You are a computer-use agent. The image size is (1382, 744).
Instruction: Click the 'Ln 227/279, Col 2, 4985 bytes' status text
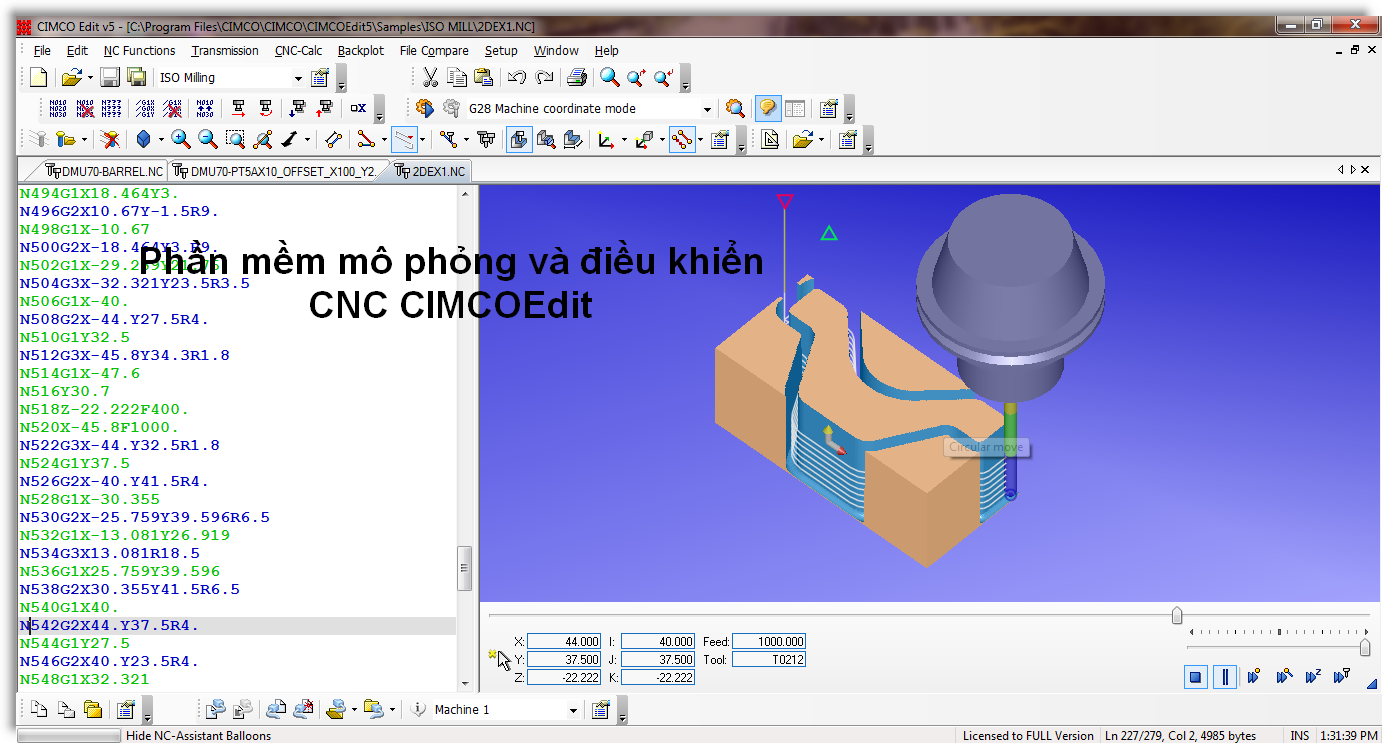click(1181, 736)
